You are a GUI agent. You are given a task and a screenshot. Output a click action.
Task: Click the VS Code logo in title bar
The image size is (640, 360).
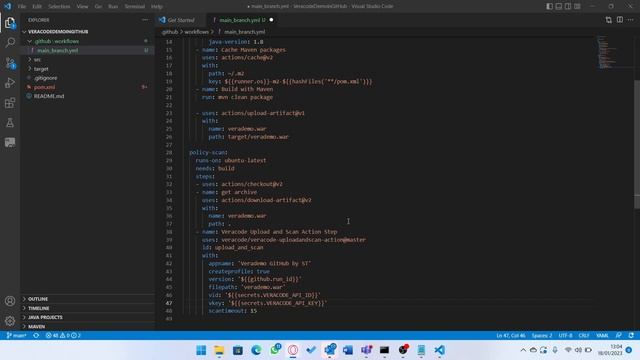pyautogui.click(x=8, y=6)
